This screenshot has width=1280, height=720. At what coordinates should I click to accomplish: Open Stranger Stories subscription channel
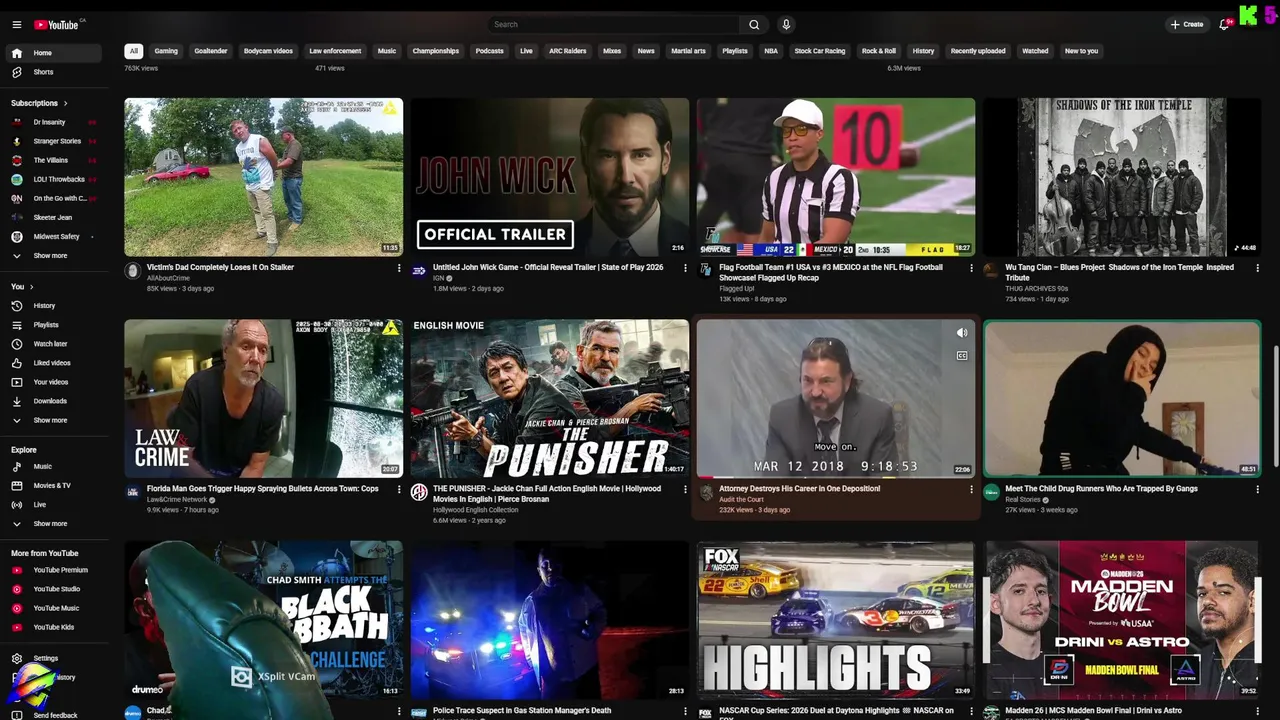tap(54, 141)
